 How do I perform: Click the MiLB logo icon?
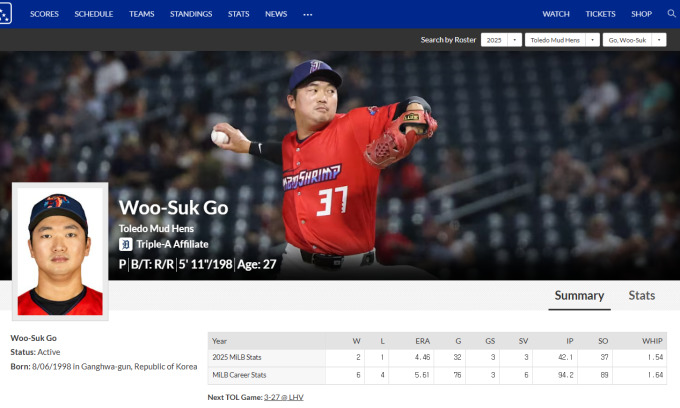[x=5, y=14]
